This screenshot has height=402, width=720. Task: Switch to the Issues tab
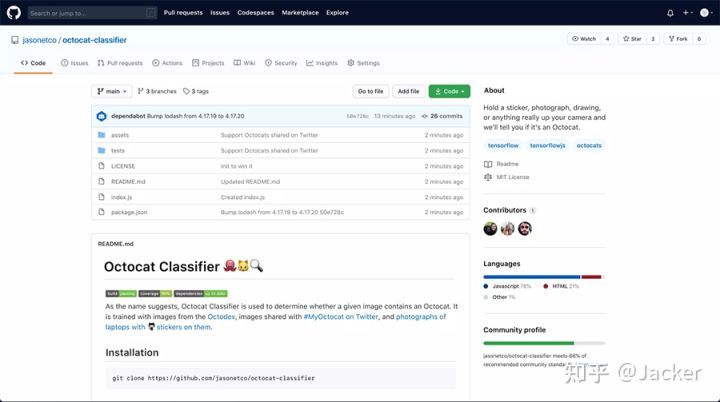(x=74, y=63)
